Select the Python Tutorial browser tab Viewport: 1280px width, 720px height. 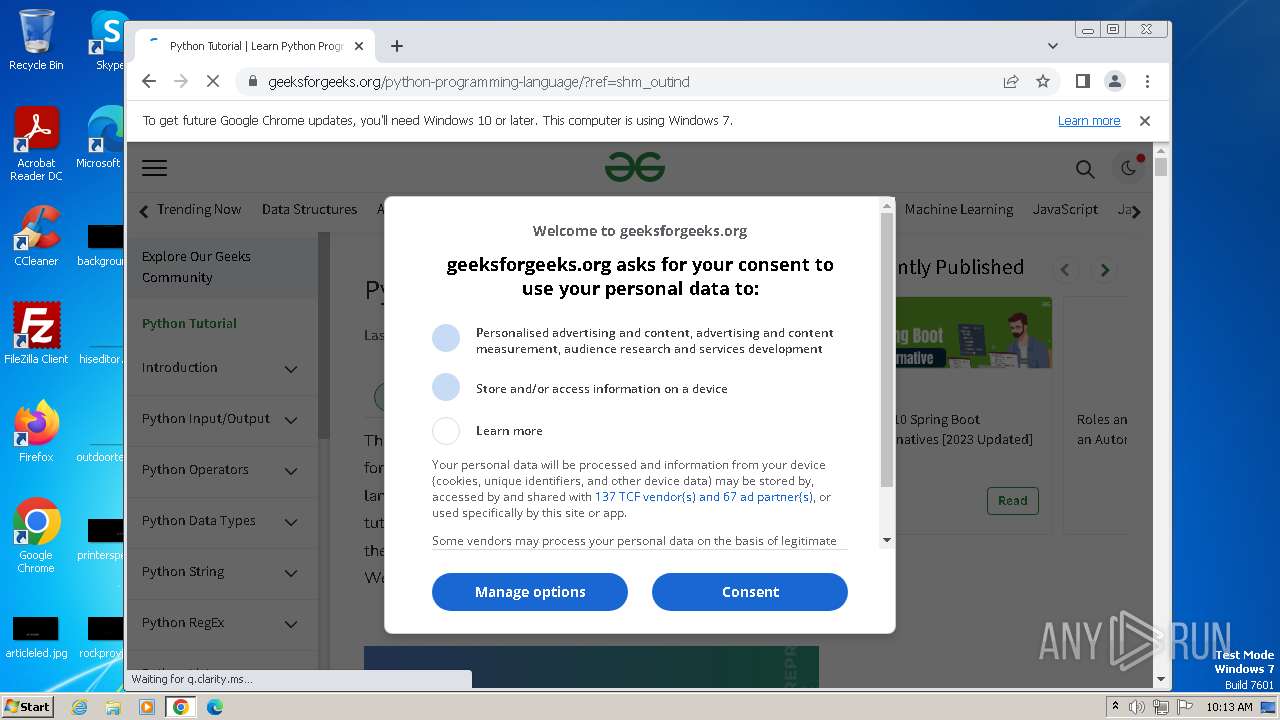[255, 46]
